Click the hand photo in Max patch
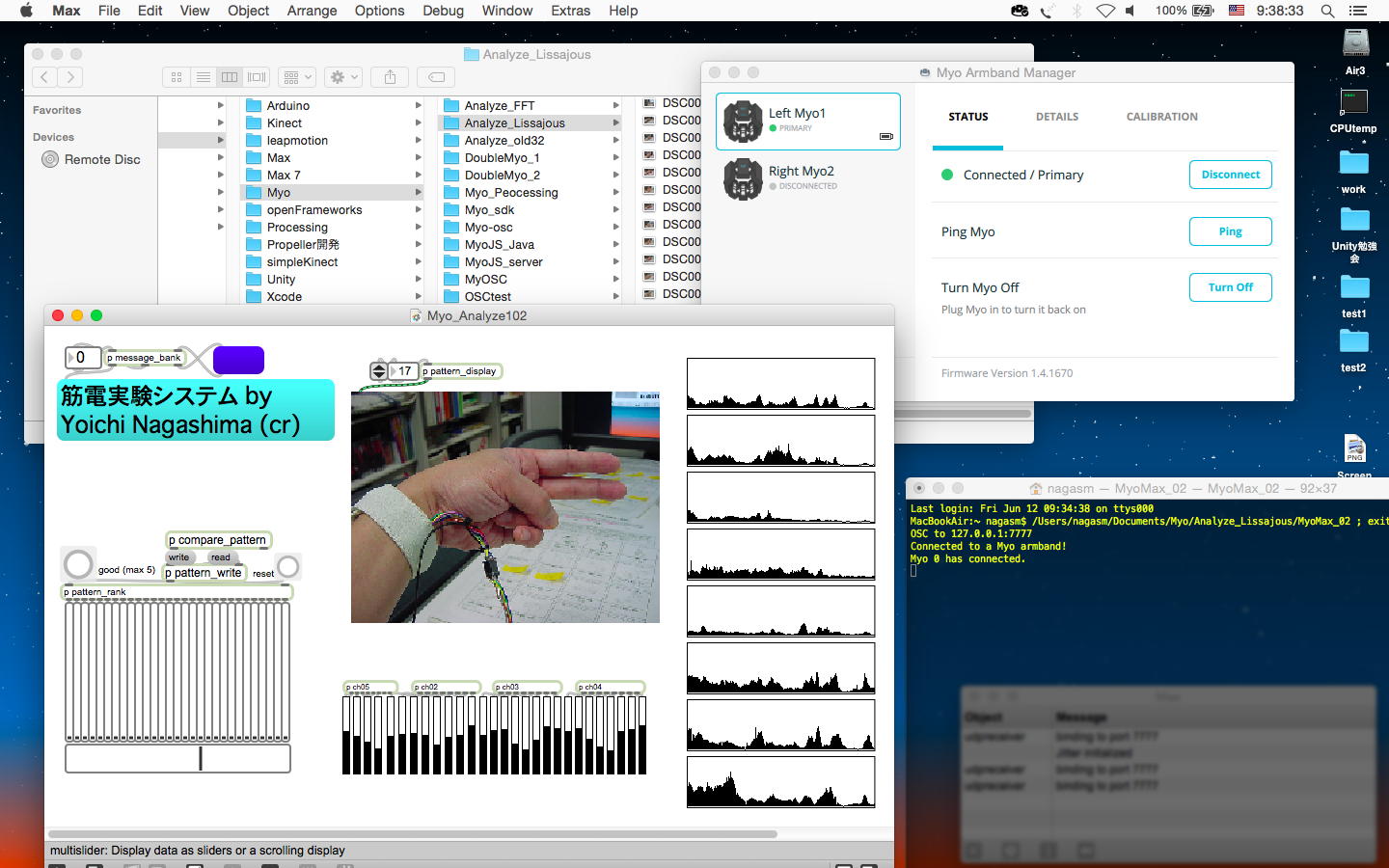The image size is (1389, 868). 505,507
